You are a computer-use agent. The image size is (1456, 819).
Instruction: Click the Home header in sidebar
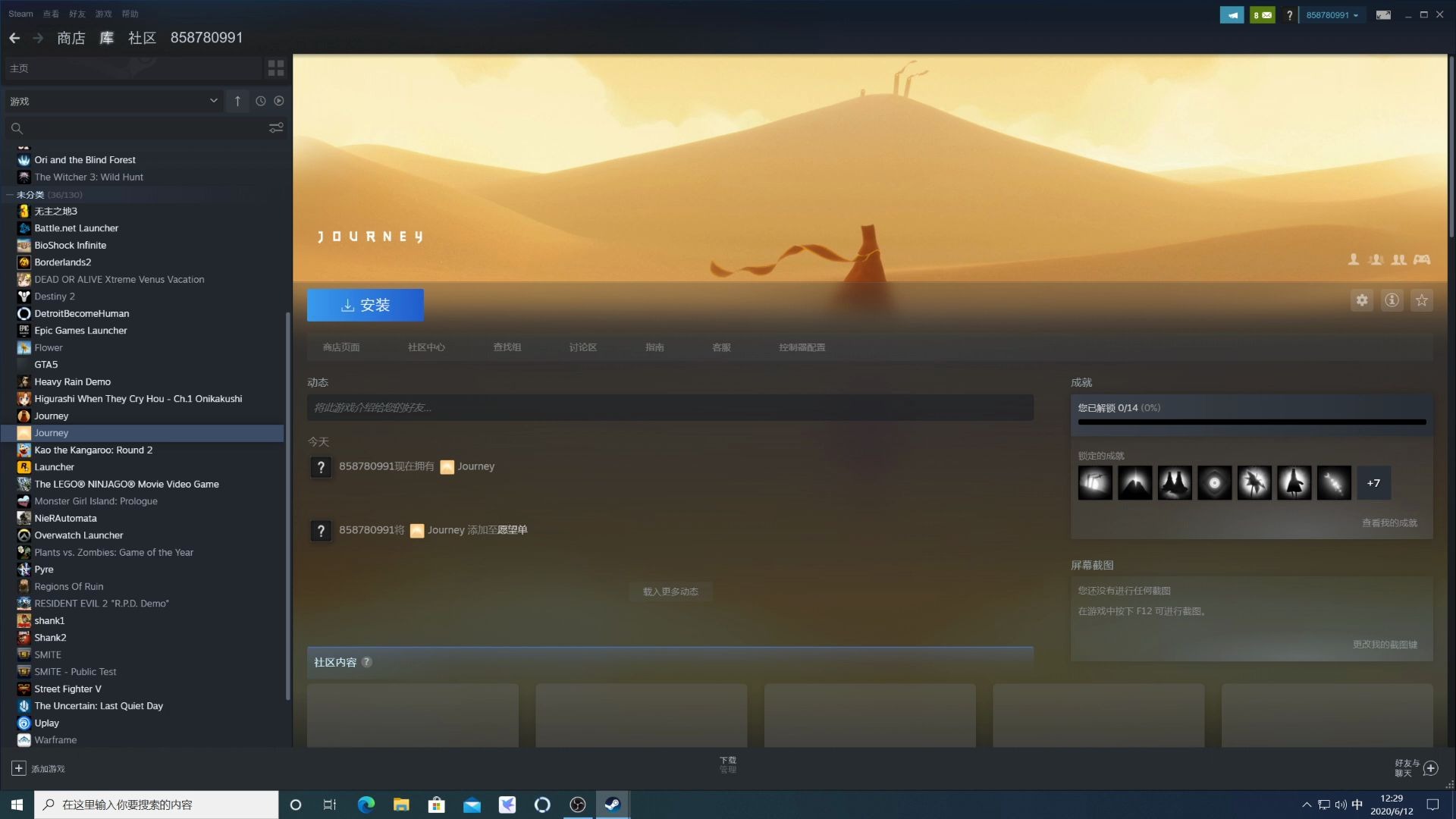click(x=133, y=68)
